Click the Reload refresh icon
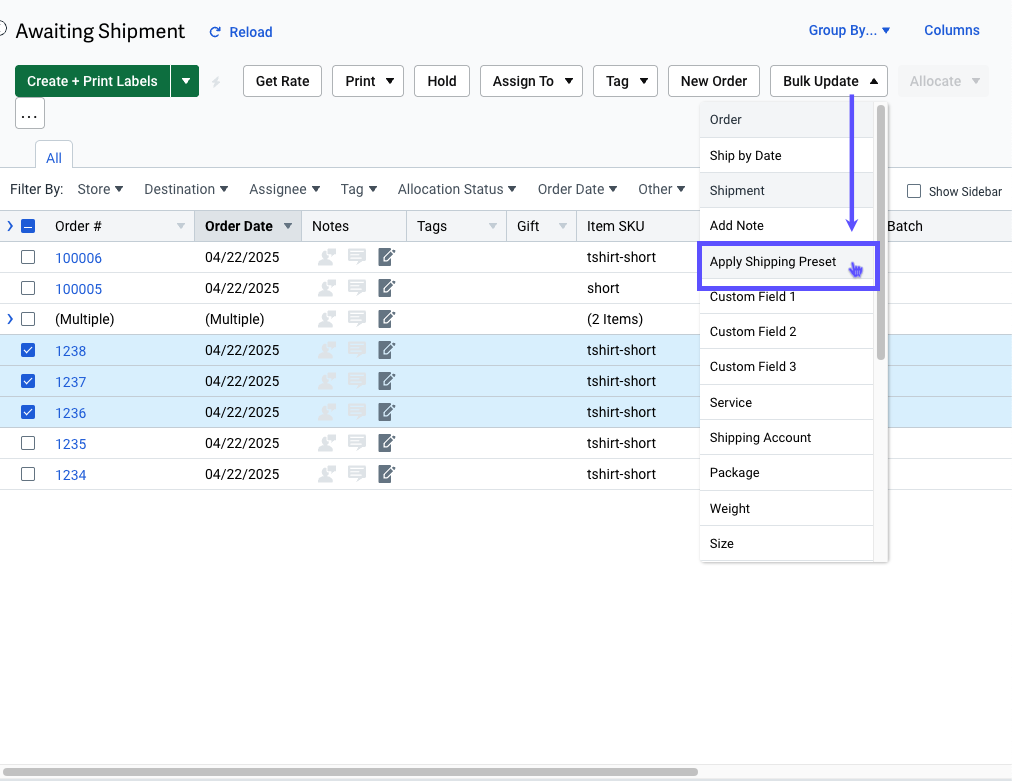1012x781 pixels. pos(216,32)
